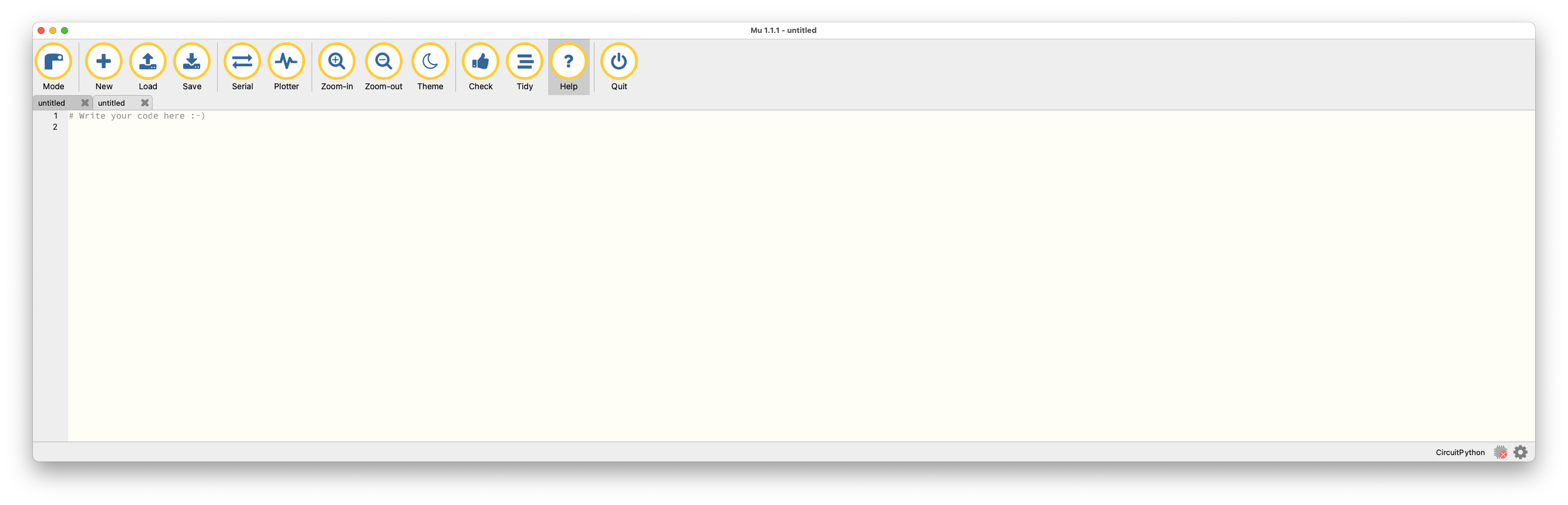Viewport: 1568px width, 505px height.
Task: Open Mu administration gear settings
Action: coord(1520,452)
